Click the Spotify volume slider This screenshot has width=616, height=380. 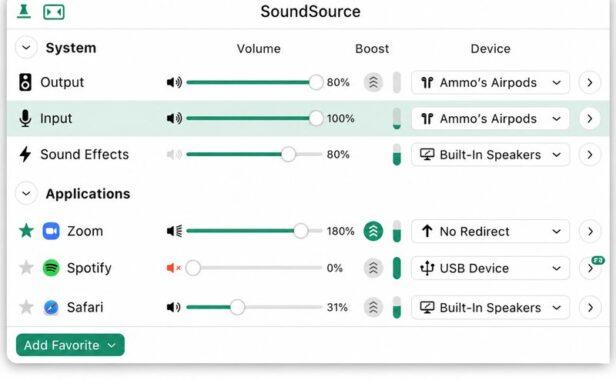(x=255, y=268)
